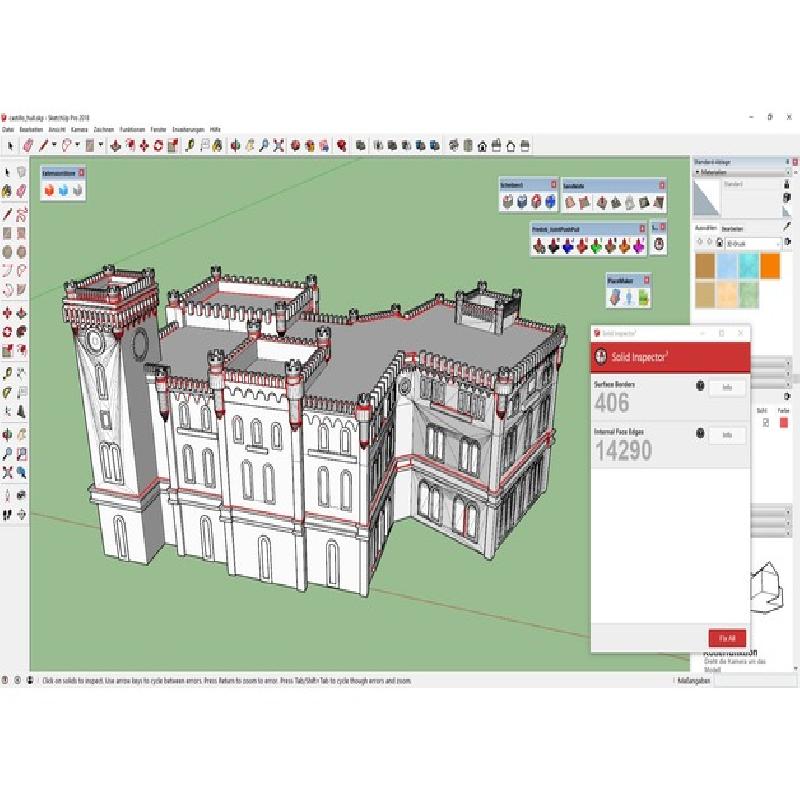Activate the Zoom magnifier in top toolbar

point(264,146)
